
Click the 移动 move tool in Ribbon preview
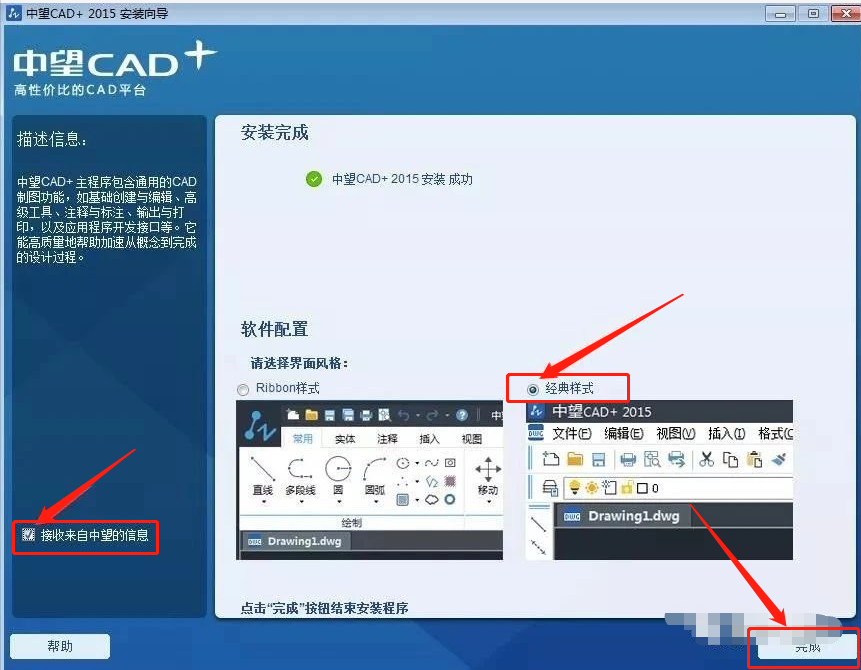tap(488, 479)
